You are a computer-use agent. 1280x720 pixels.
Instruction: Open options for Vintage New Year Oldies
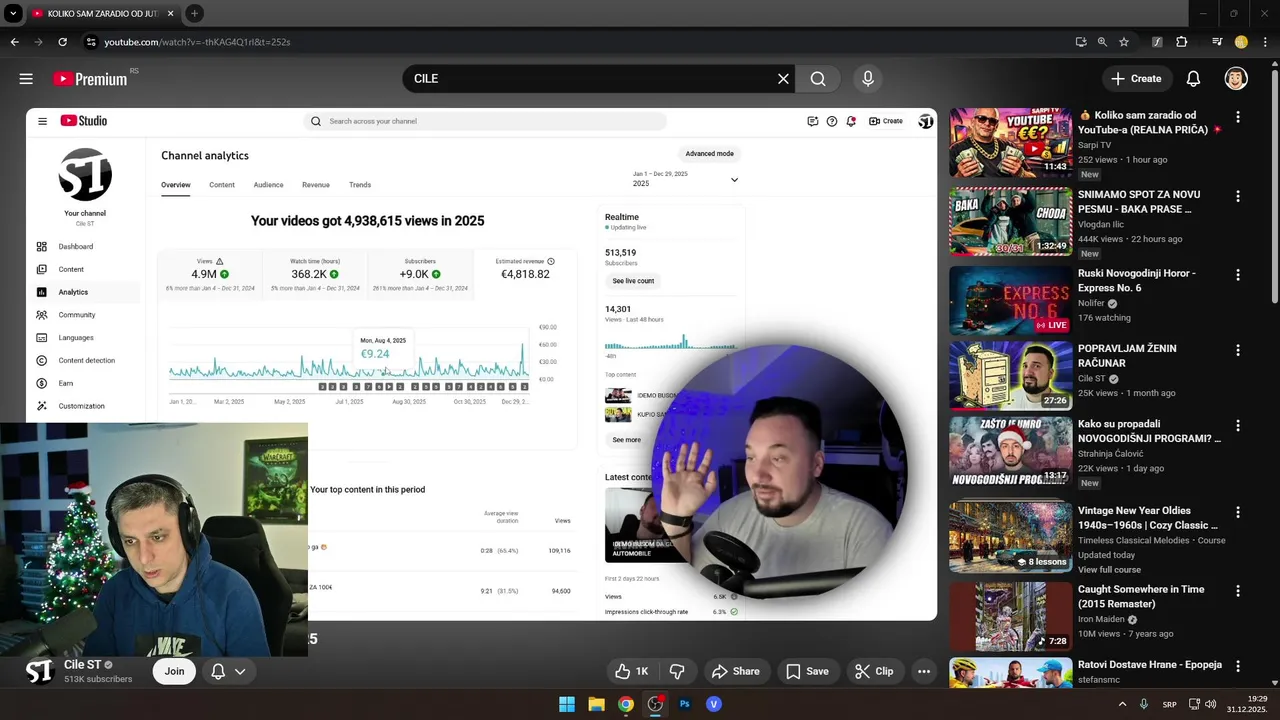pos(1238,512)
